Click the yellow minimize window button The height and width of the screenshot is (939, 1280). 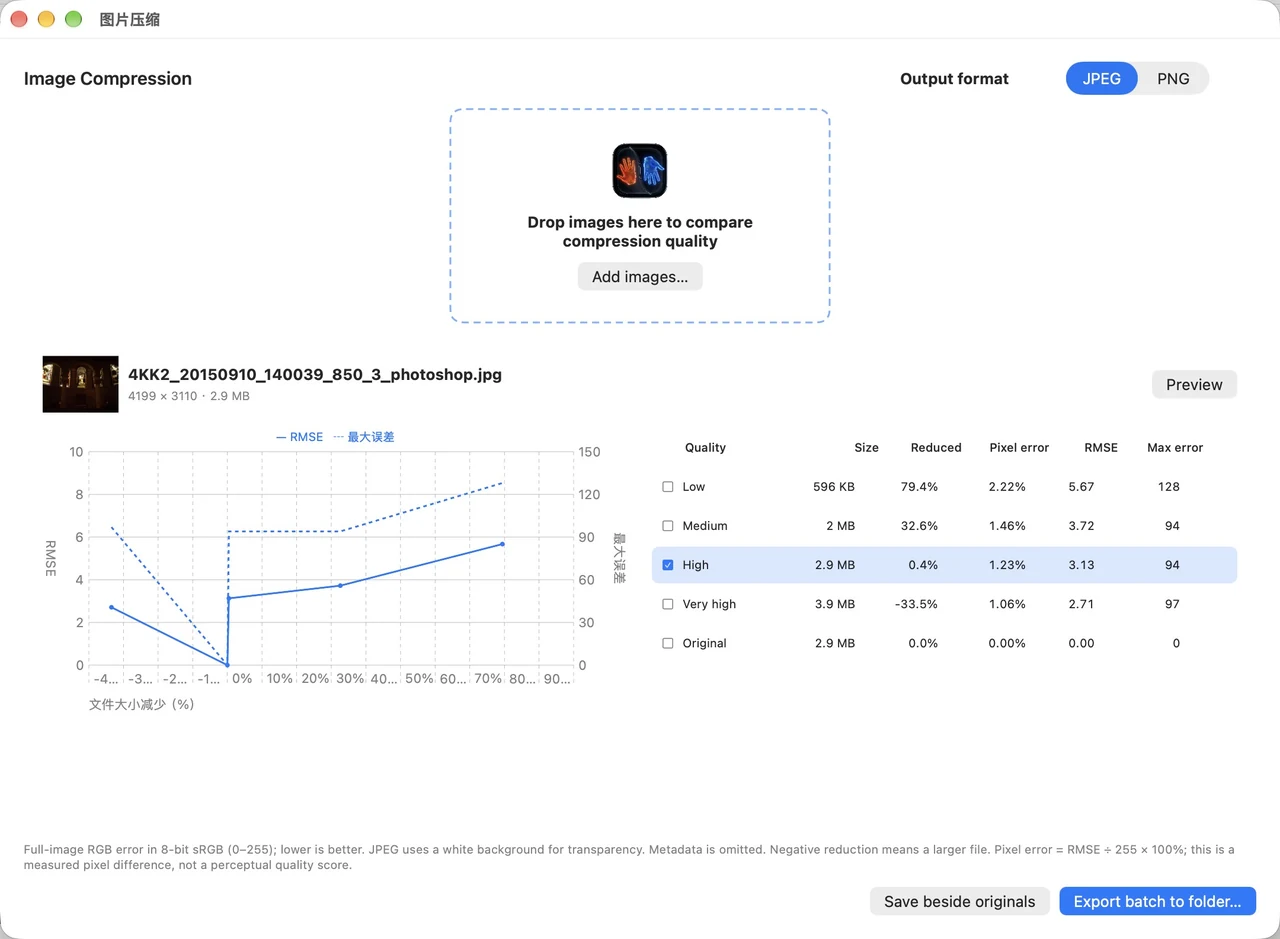coord(46,19)
